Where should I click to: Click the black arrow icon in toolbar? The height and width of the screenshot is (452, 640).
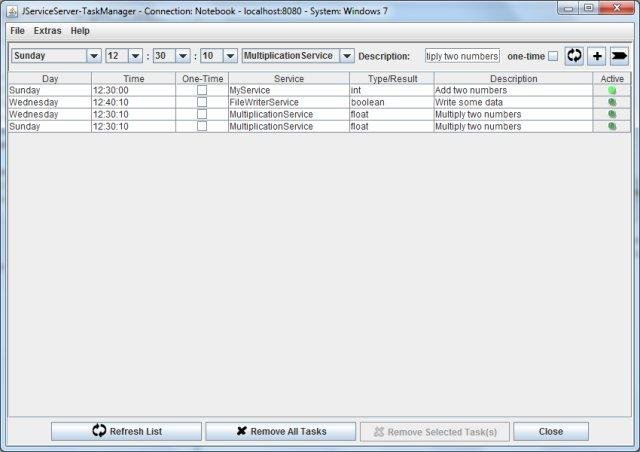tap(619, 56)
